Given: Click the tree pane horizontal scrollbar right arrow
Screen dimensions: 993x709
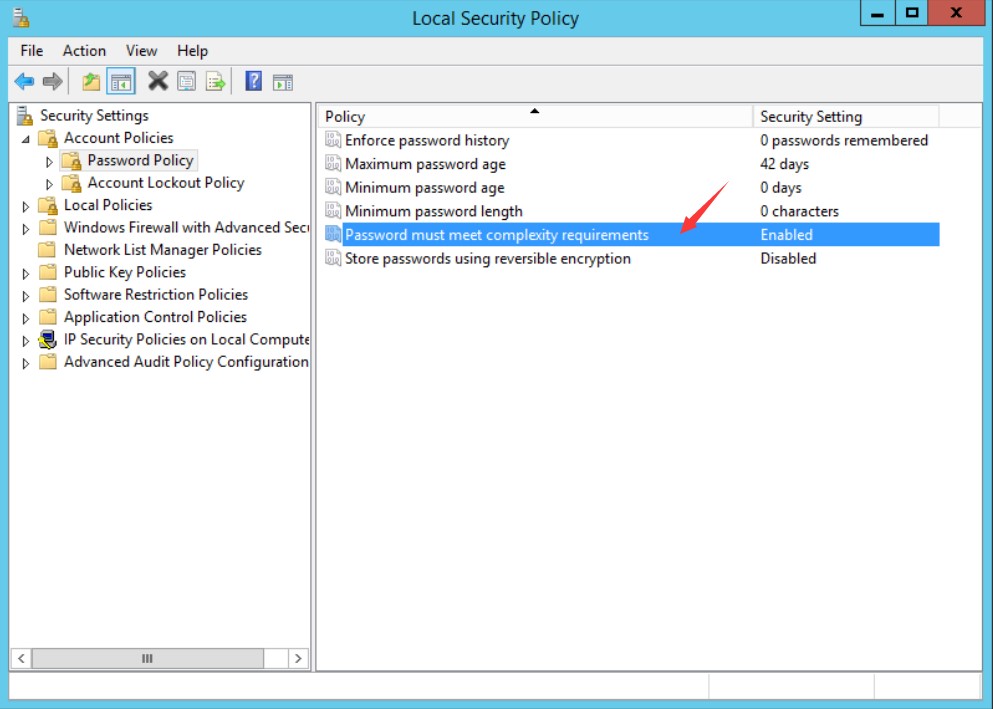Looking at the screenshot, I should [297, 658].
